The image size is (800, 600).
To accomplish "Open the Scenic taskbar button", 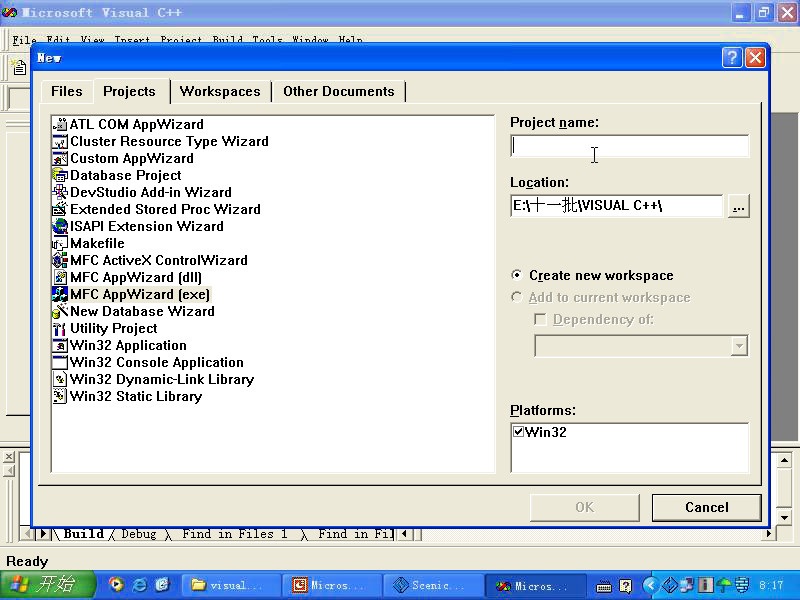I will (x=432, y=585).
